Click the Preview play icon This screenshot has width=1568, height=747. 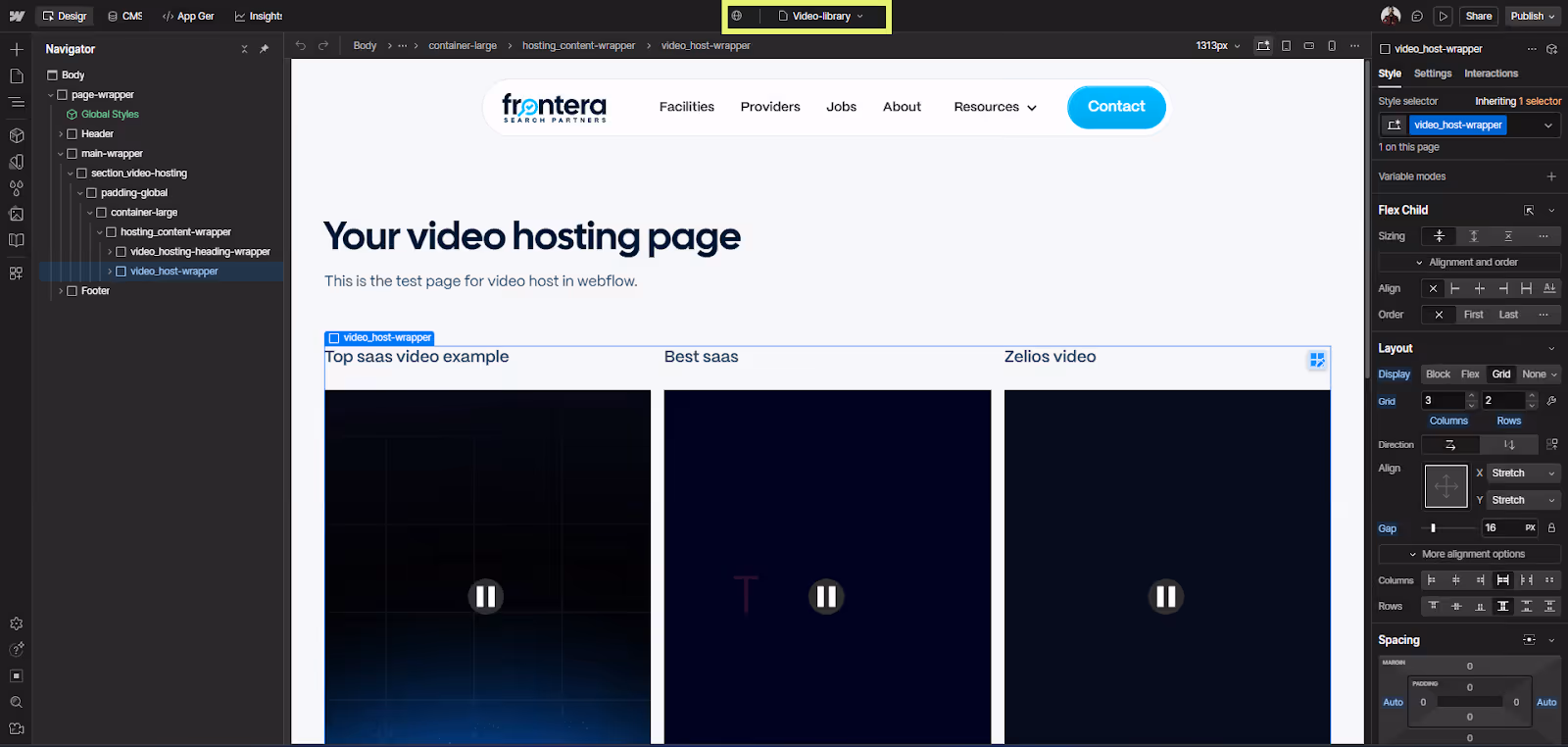(1443, 16)
